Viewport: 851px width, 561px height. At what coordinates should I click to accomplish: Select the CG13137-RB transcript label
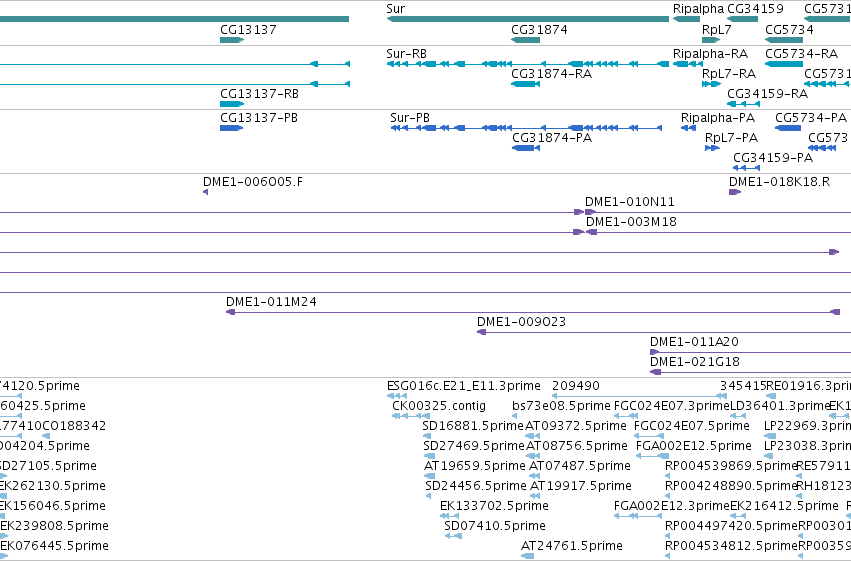[259, 94]
